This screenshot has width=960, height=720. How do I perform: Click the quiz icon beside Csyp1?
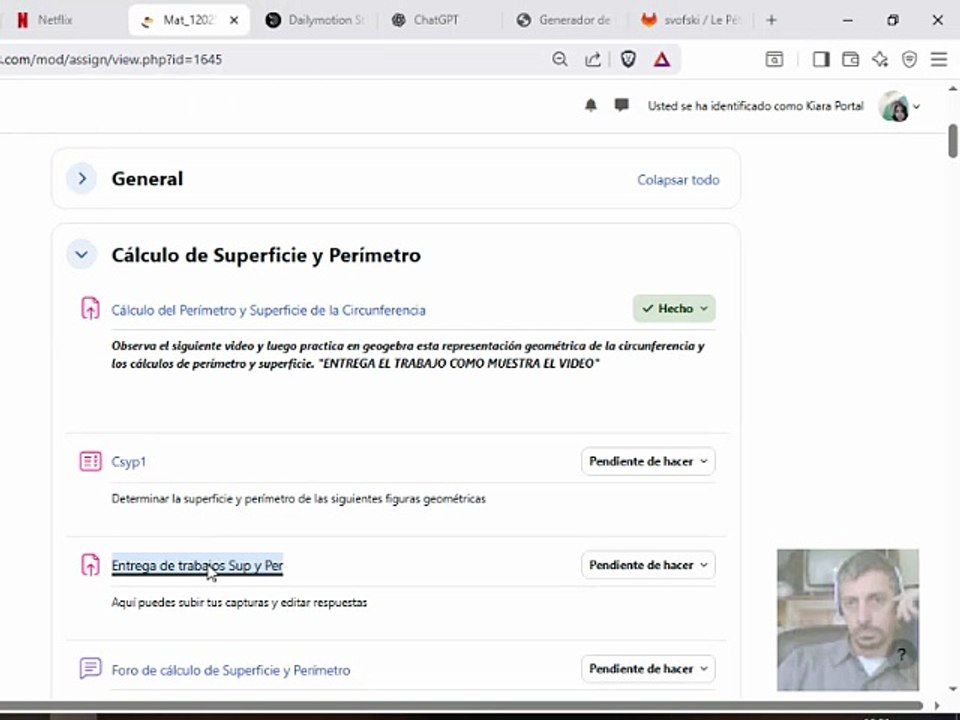pyautogui.click(x=90, y=461)
